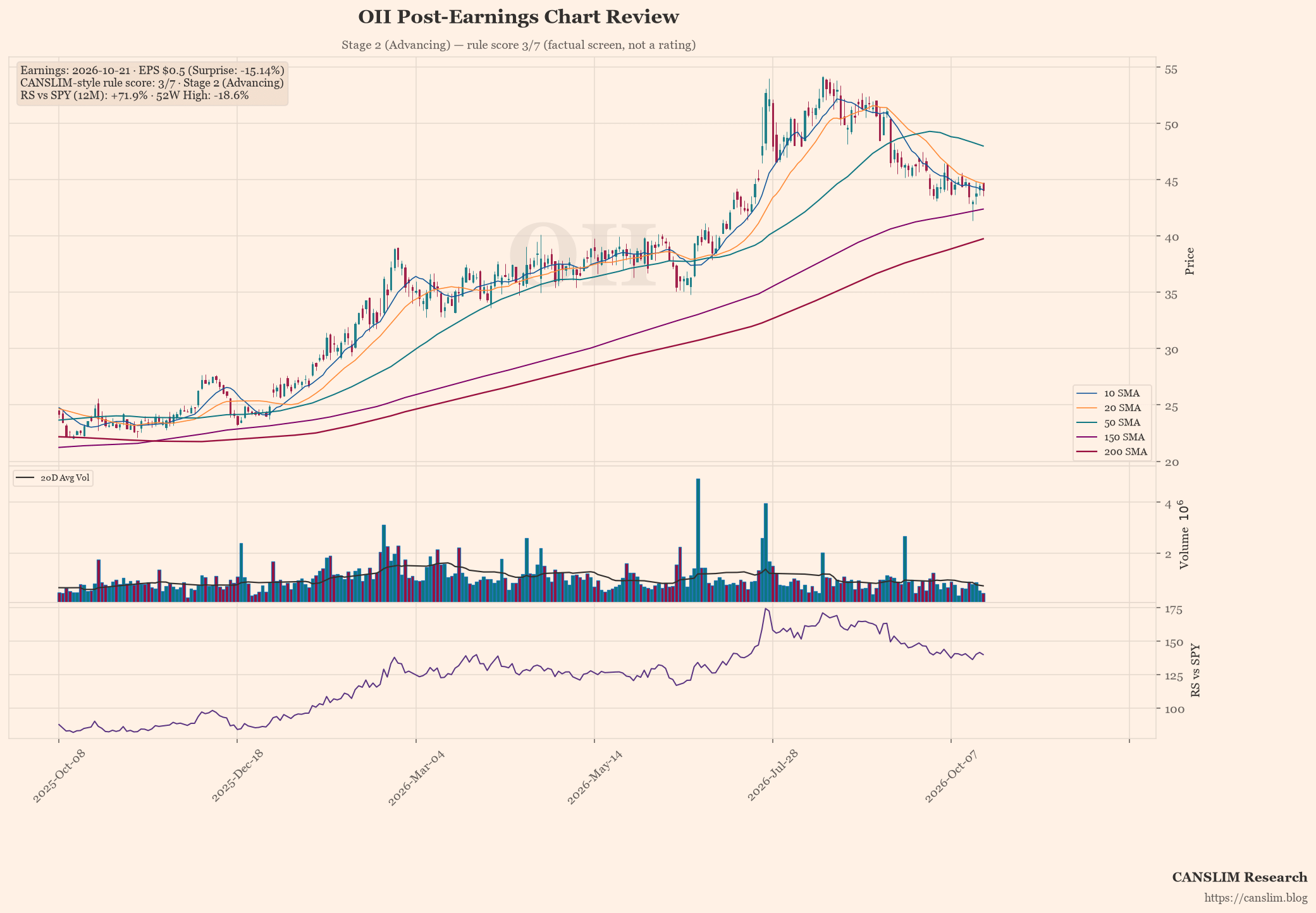Click the 'Price' y-axis label
The height and width of the screenshot is (913, 1316).
1190,261
